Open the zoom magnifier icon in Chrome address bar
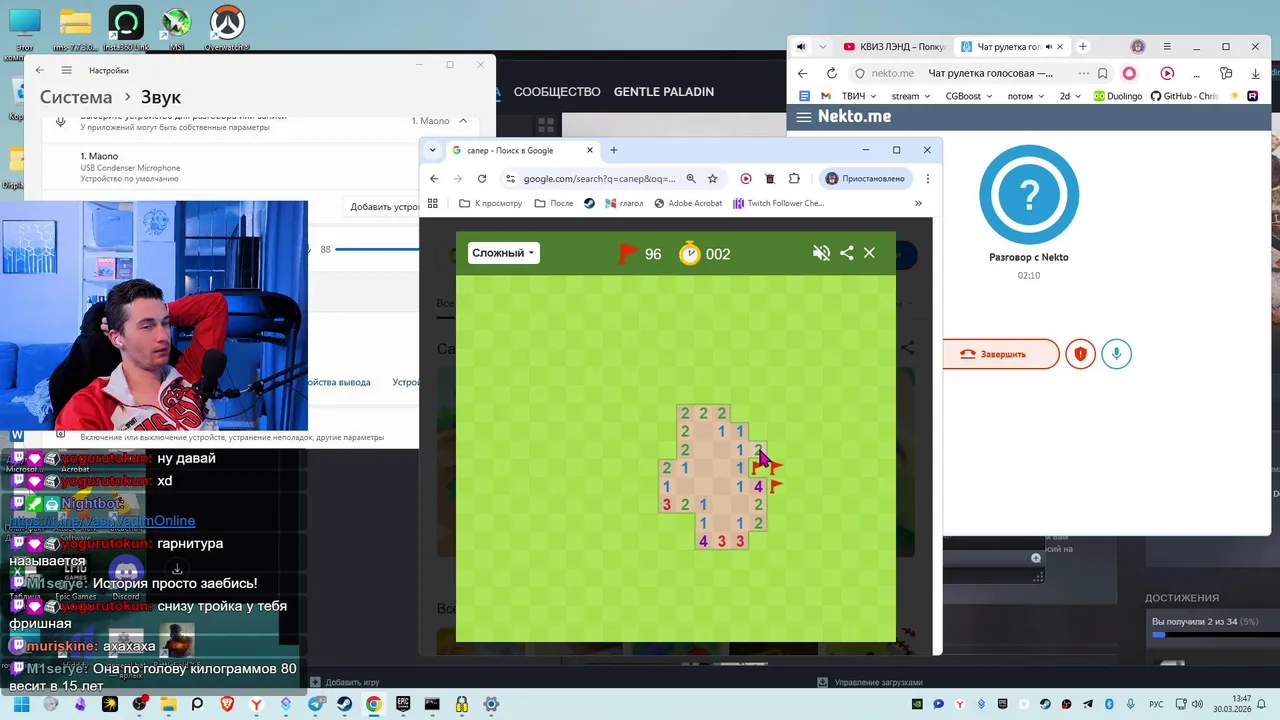Screen dimensions: 1280x720 pos(691,179)
